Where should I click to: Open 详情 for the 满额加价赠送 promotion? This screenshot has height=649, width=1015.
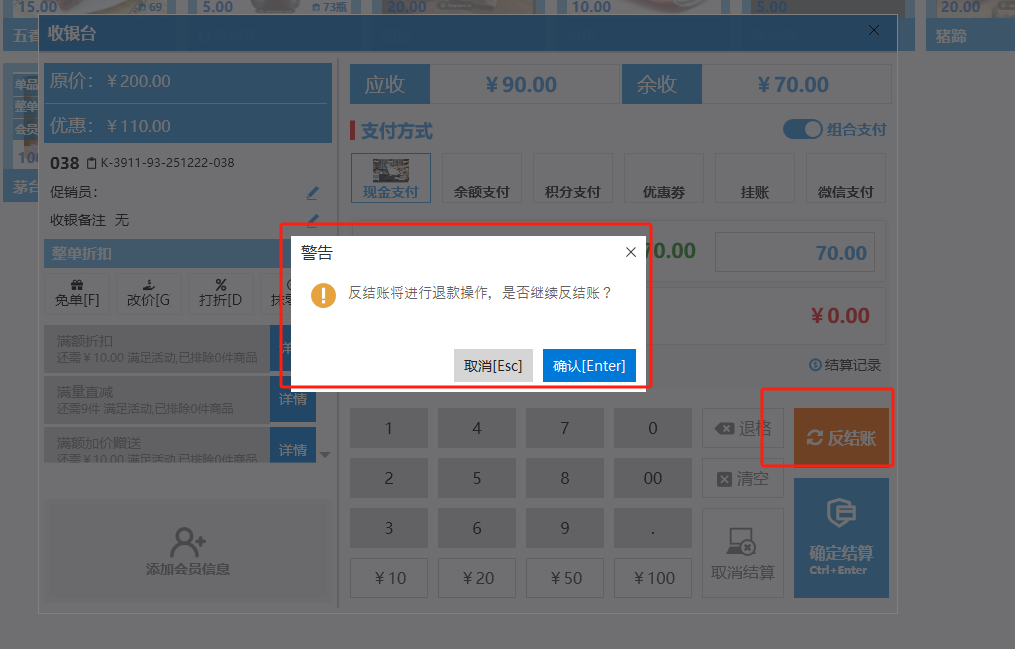pyautogui.click(x=293, y=449)
